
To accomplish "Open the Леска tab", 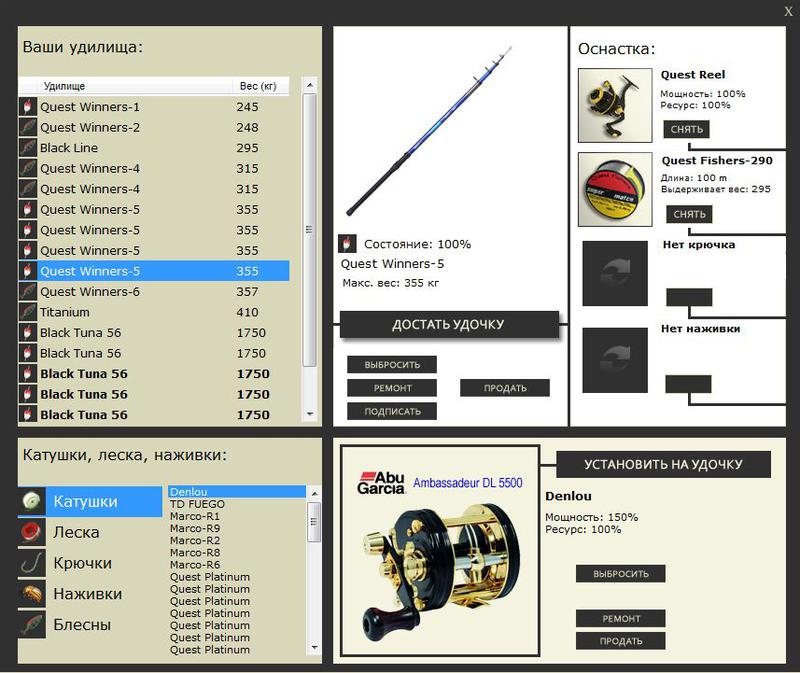I will click(90, 532).
